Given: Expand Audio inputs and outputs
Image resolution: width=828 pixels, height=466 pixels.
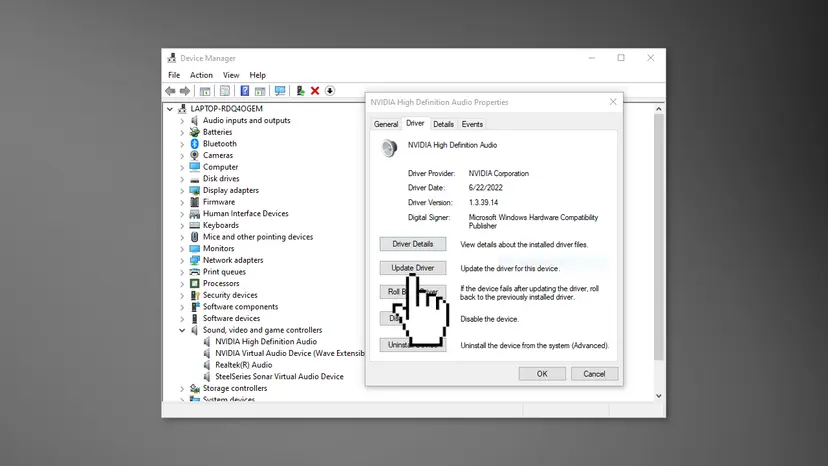Looking at the screenshot, I should (182, 121).
